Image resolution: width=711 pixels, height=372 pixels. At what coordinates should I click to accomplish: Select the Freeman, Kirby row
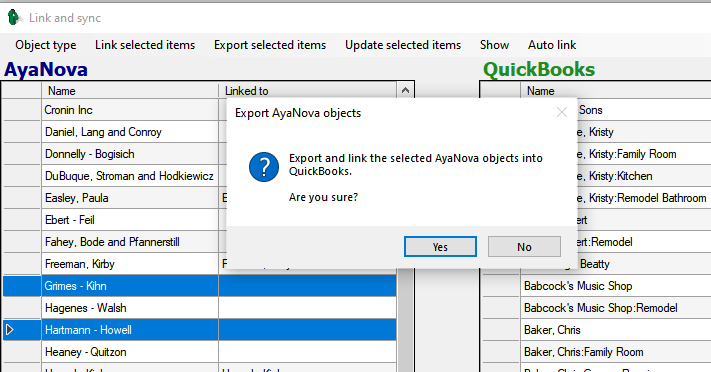coord(130,264)
